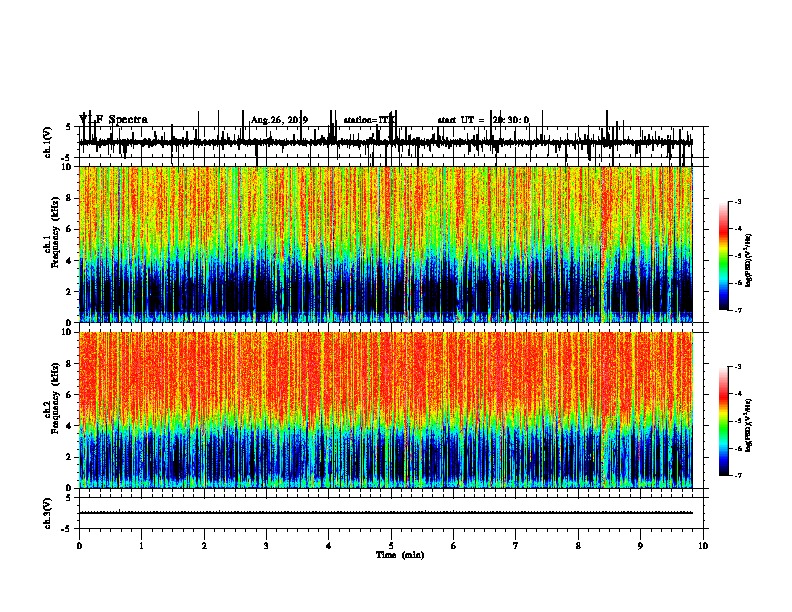The image size is (792, 612).
Task: Click the "station=" label in the header
Action: point(361,120)
